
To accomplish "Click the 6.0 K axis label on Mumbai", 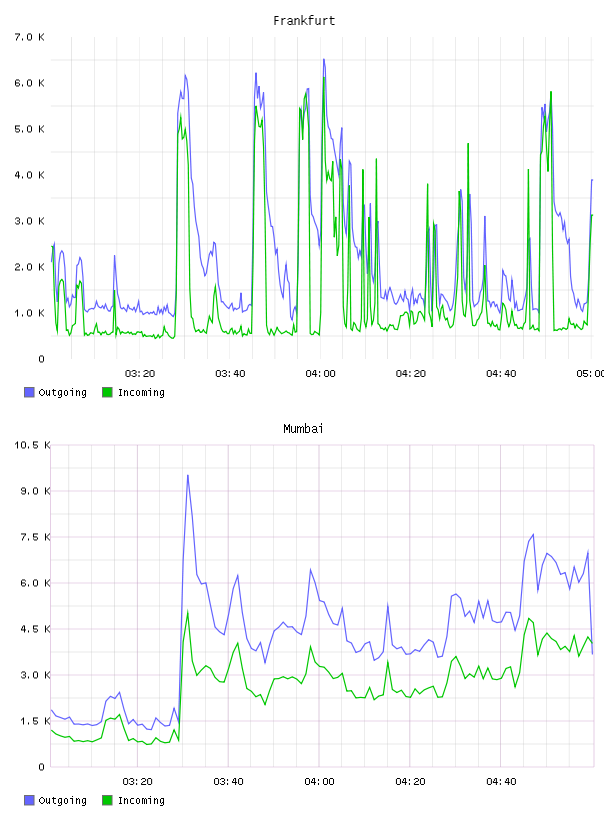I will 35,583.
